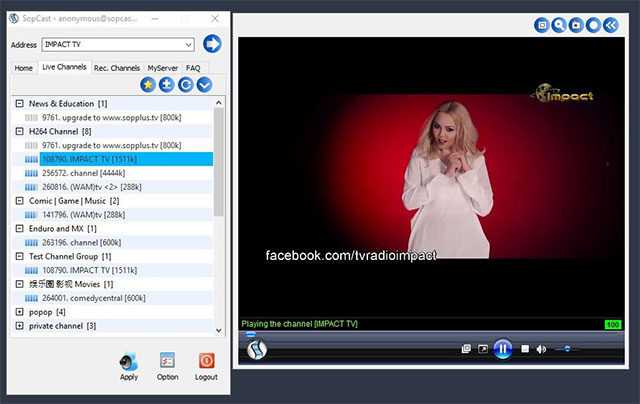
Task: Open the Option settings icon
Action: point(167,361)
